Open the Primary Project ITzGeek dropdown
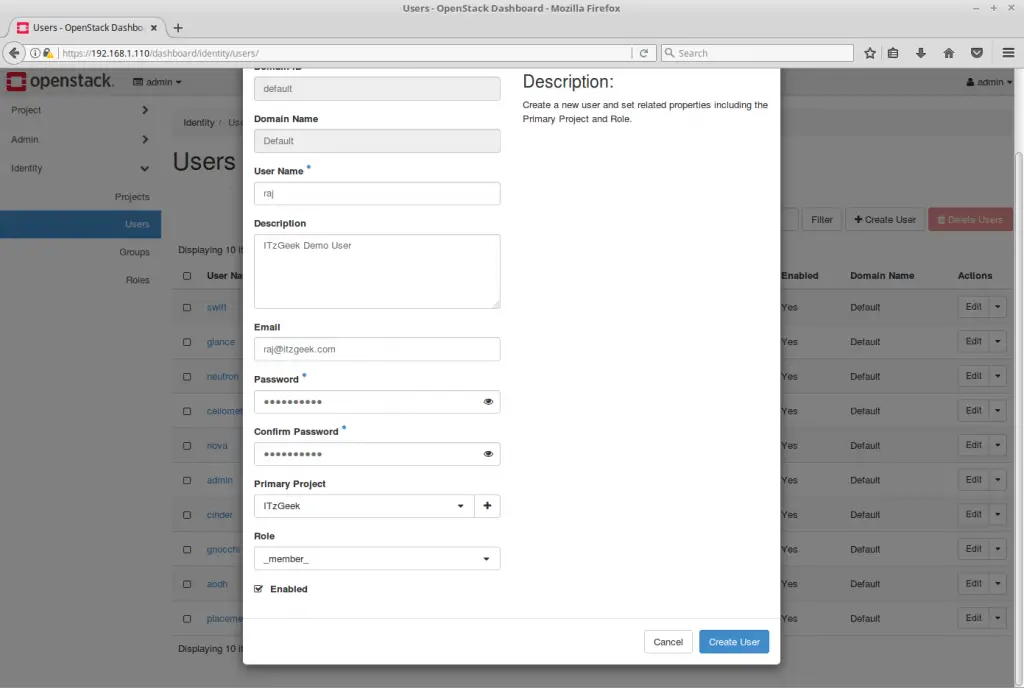Image resolution: width=1024 pixels, height=688 pixels. 364,506
